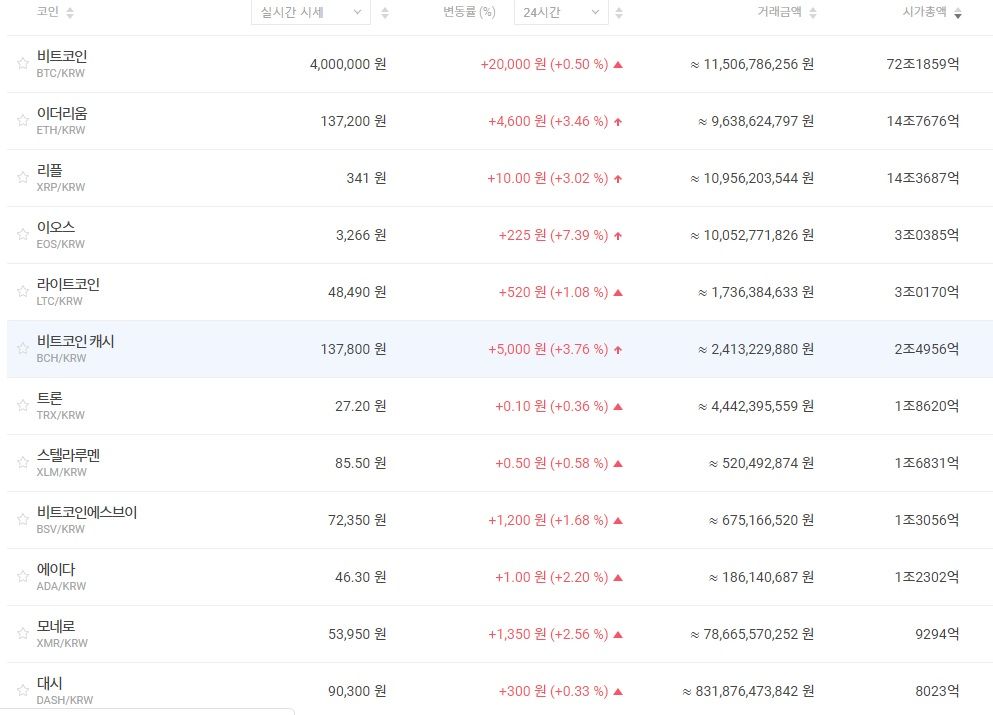The width and height of the screenshot is (993, 715).
Task: Sort the list by 코인 column header
Action: point(55,13)
